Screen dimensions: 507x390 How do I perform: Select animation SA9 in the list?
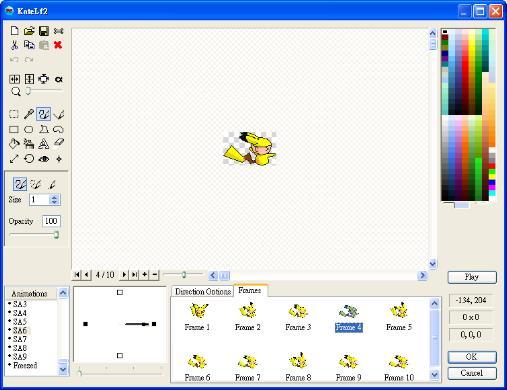pyautogui.click(x=20, y=356)
